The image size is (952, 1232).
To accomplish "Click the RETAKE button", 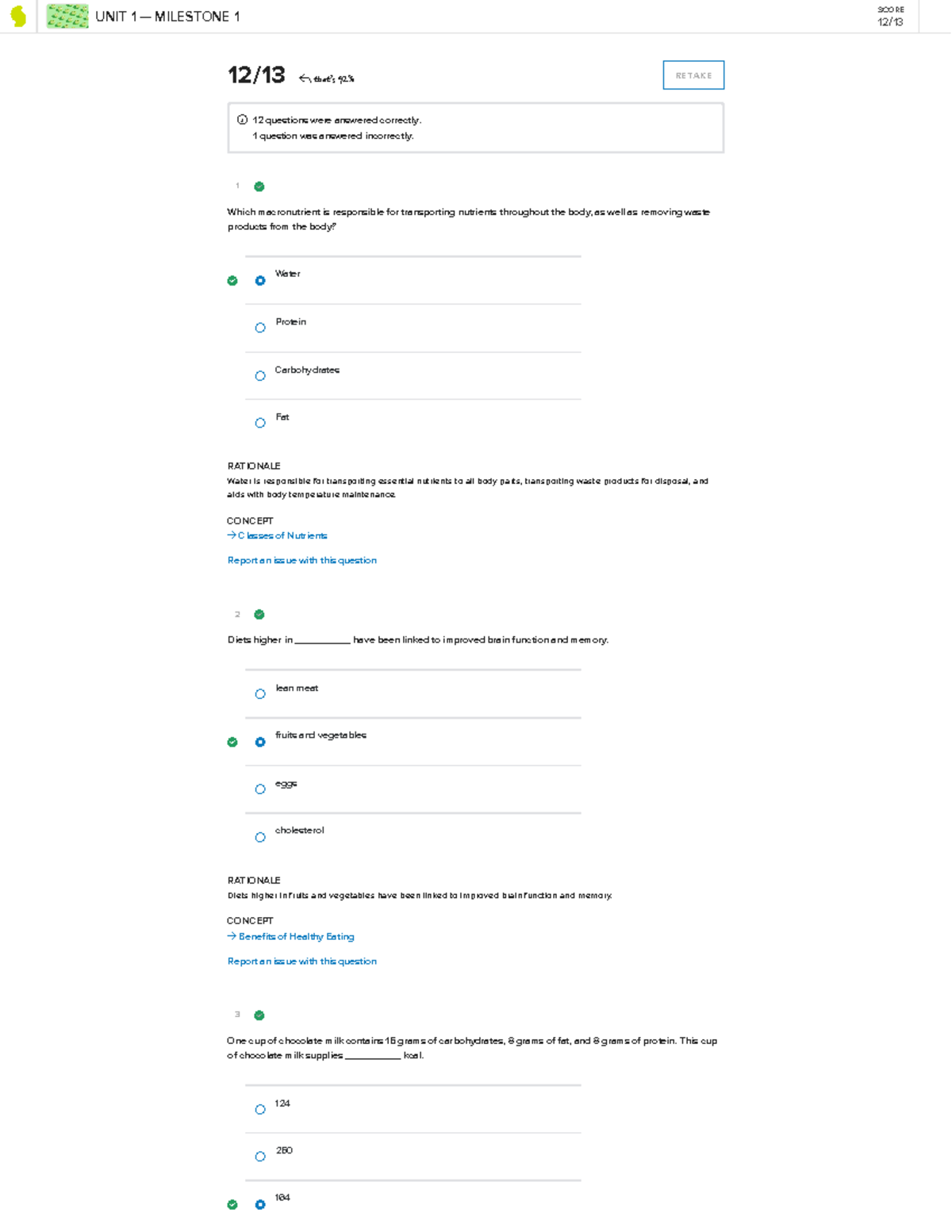I will 693,75.
